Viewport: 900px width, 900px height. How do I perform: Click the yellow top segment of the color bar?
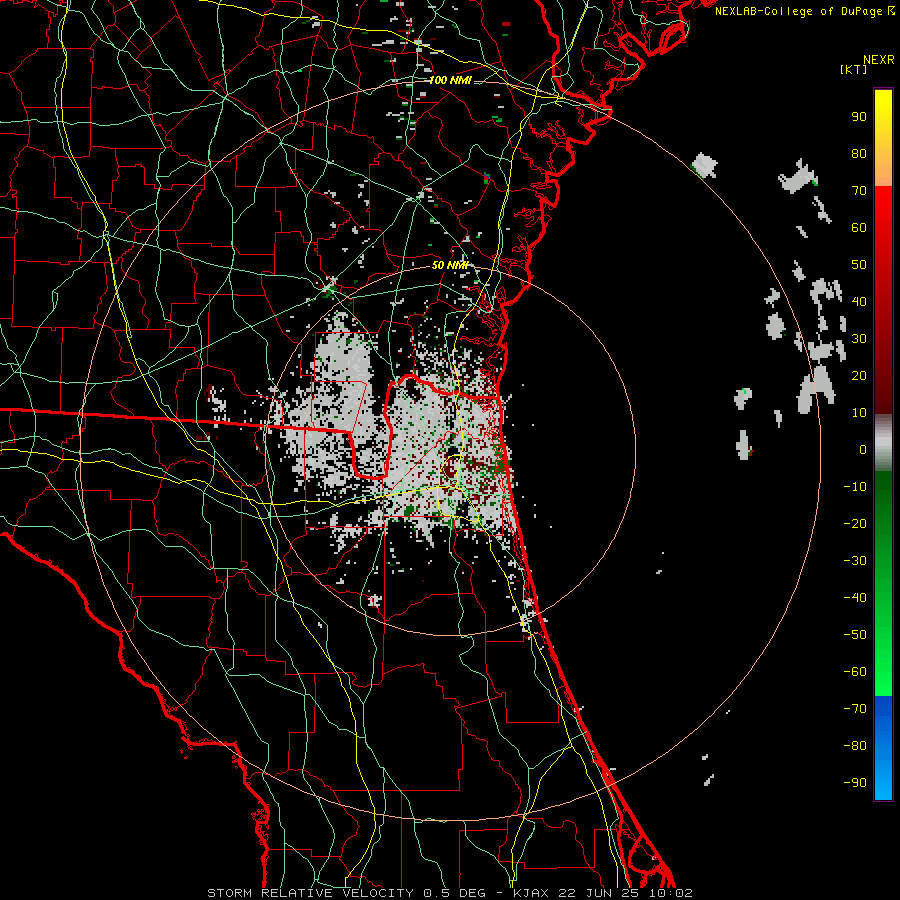point(883,138)
